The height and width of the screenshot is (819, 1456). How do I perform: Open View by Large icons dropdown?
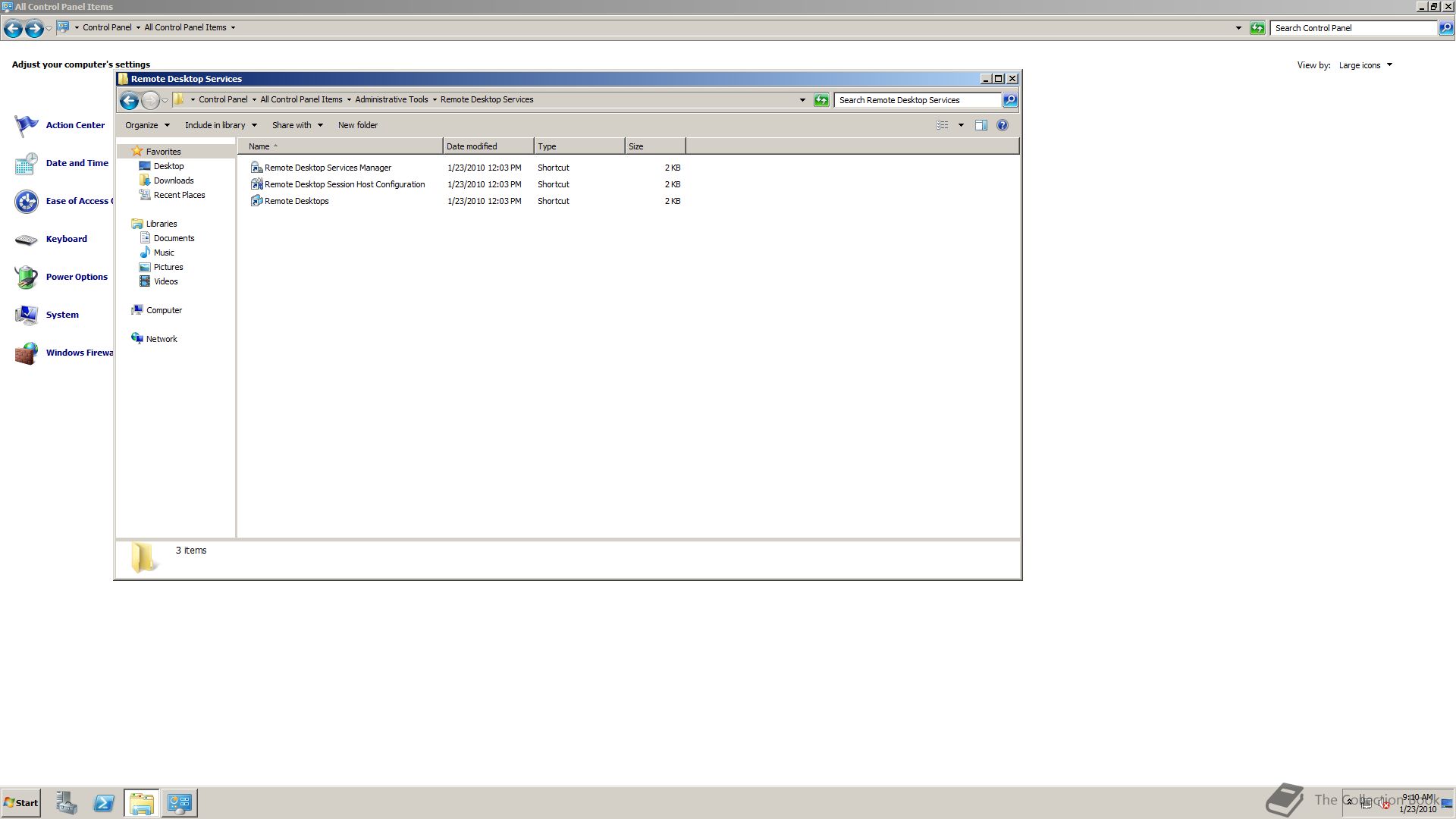coord(1365,65)
